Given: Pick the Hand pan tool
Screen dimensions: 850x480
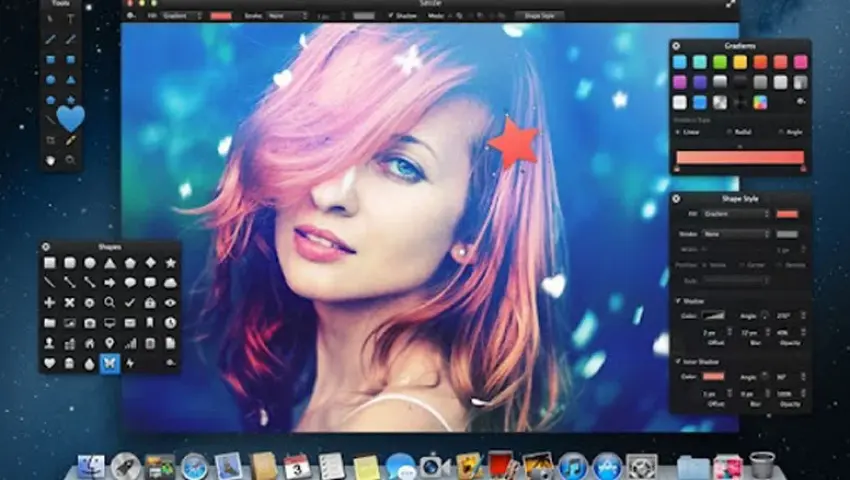Looking at the screenshot, I should pos(50,159).
